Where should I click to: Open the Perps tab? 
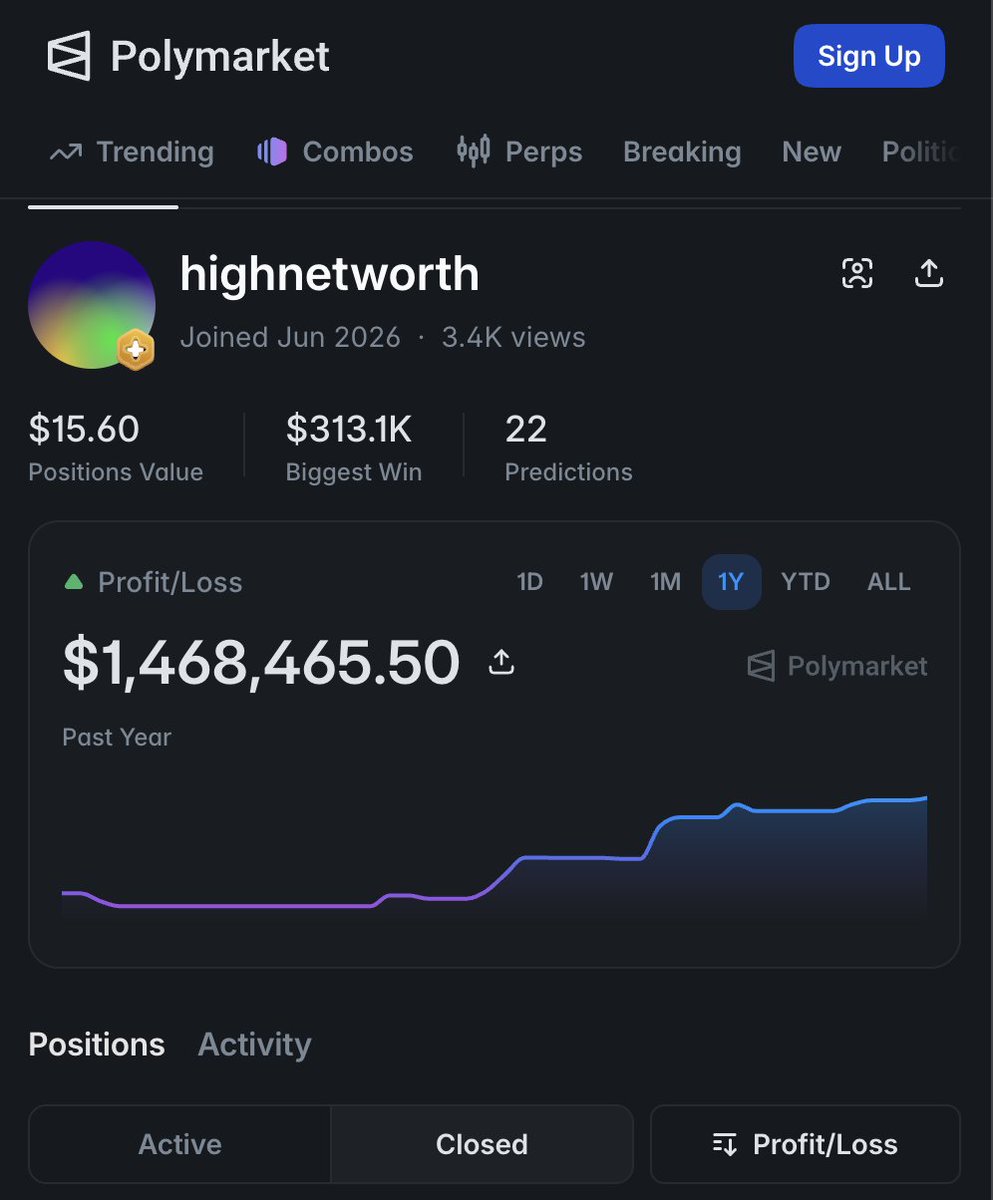coord(519,152)
